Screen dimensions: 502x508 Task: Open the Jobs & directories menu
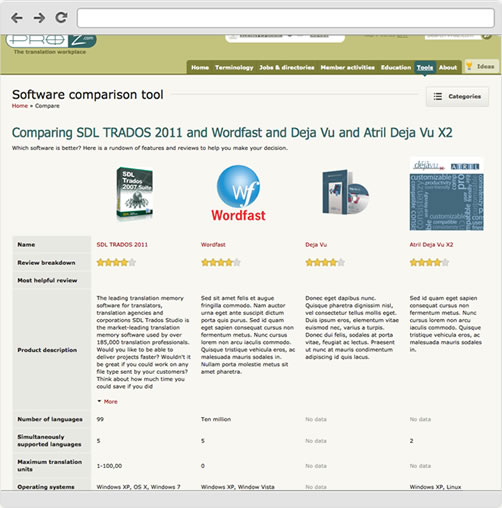(x=287, y=67)
